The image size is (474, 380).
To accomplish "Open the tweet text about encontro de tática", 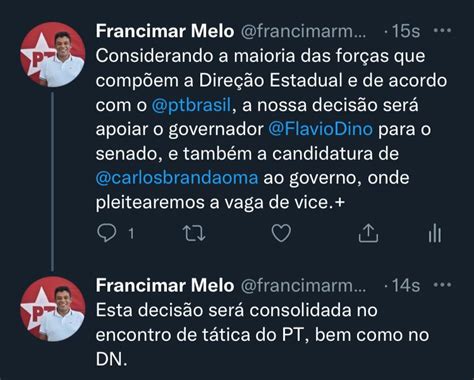I will [262, 334].
